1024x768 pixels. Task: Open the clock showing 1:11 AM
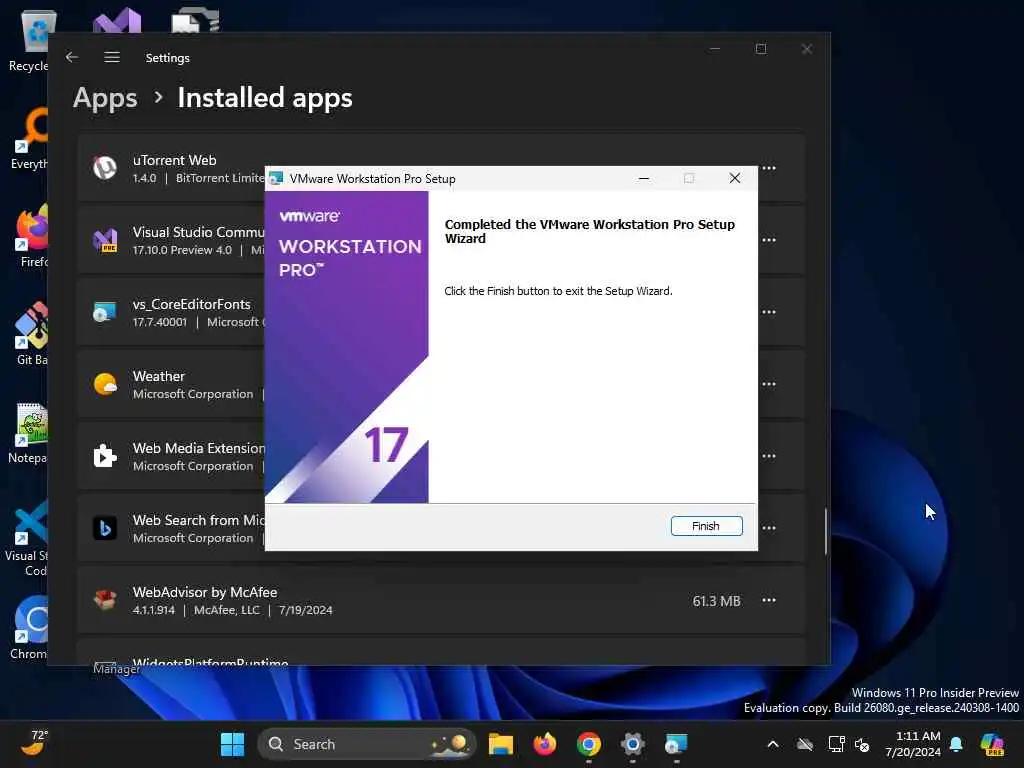point(913,744)
